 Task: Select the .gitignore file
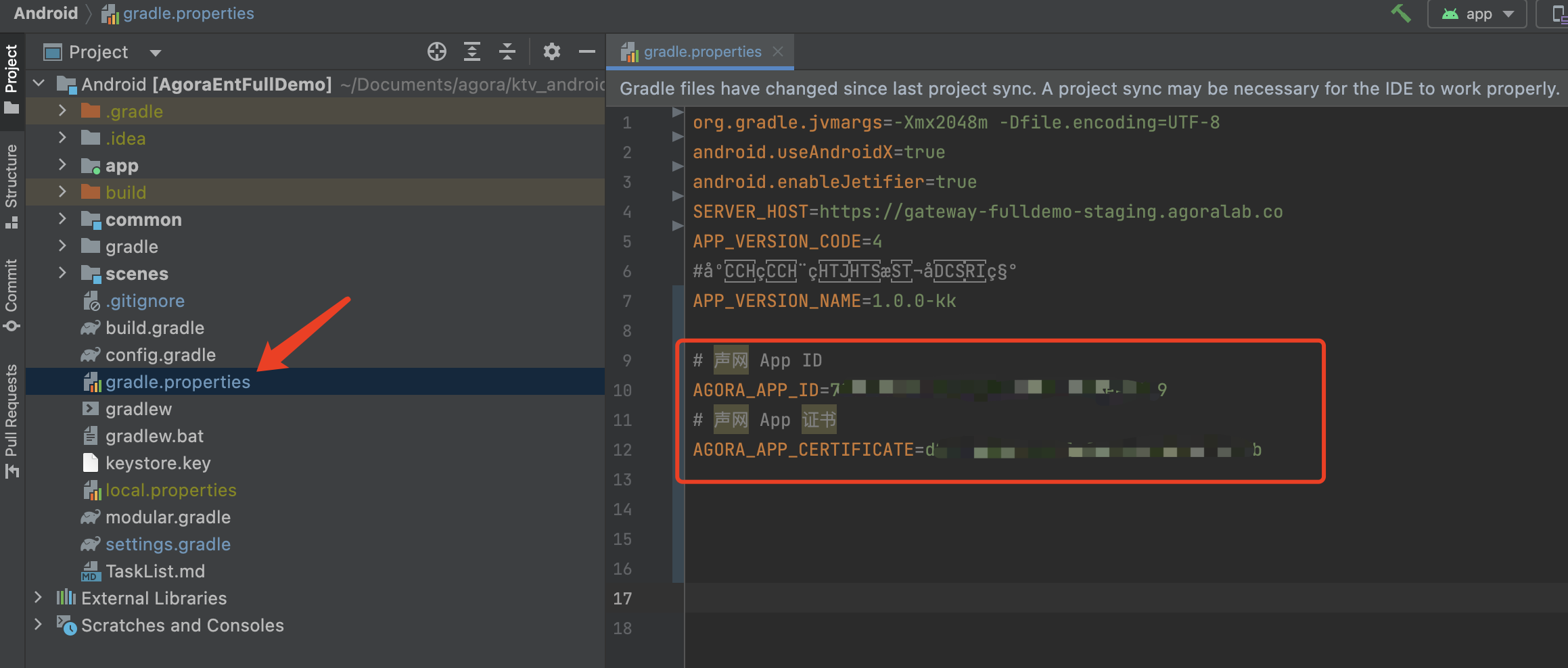[x=145, y=301]
